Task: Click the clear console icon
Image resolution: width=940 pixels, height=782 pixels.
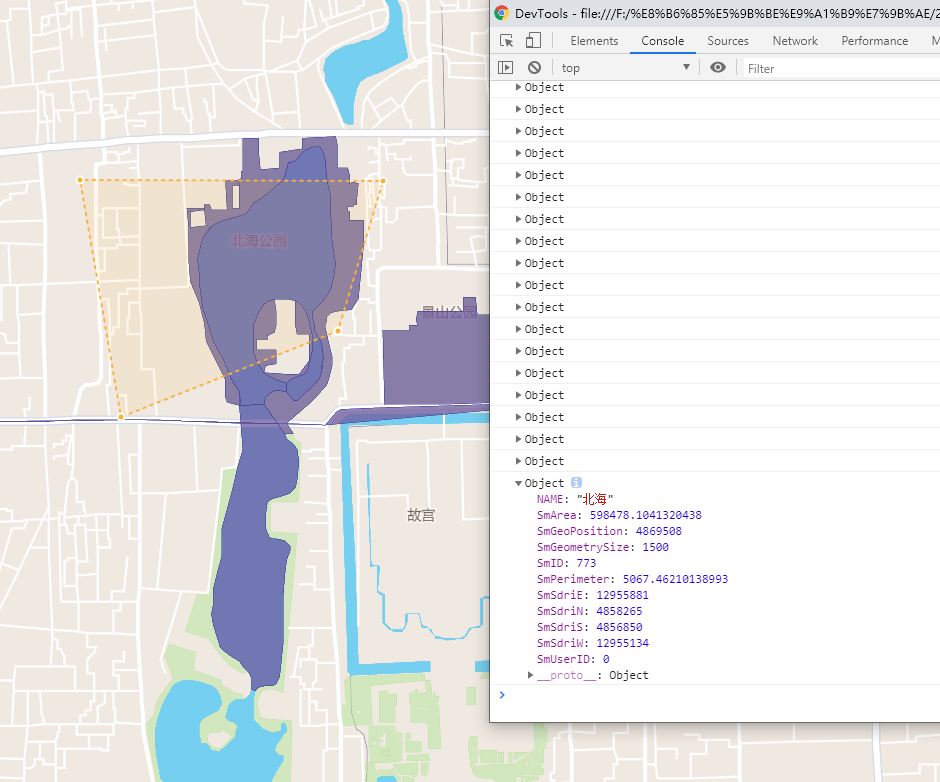Action: [x=534, y=67]
